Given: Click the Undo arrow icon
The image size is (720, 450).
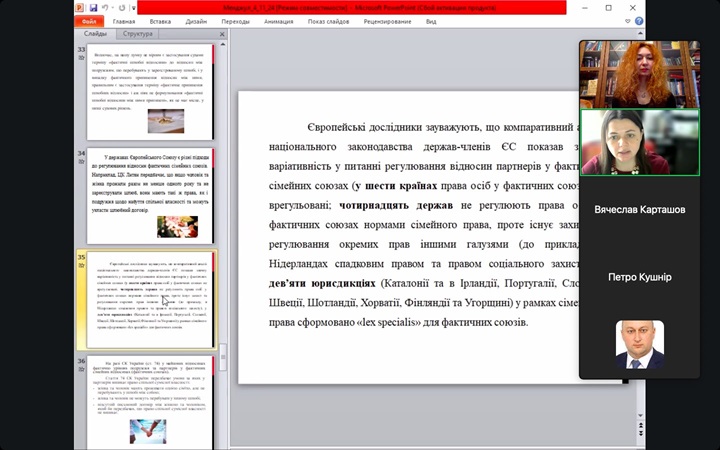Looking at the screenshot, I should click(105, 6).
